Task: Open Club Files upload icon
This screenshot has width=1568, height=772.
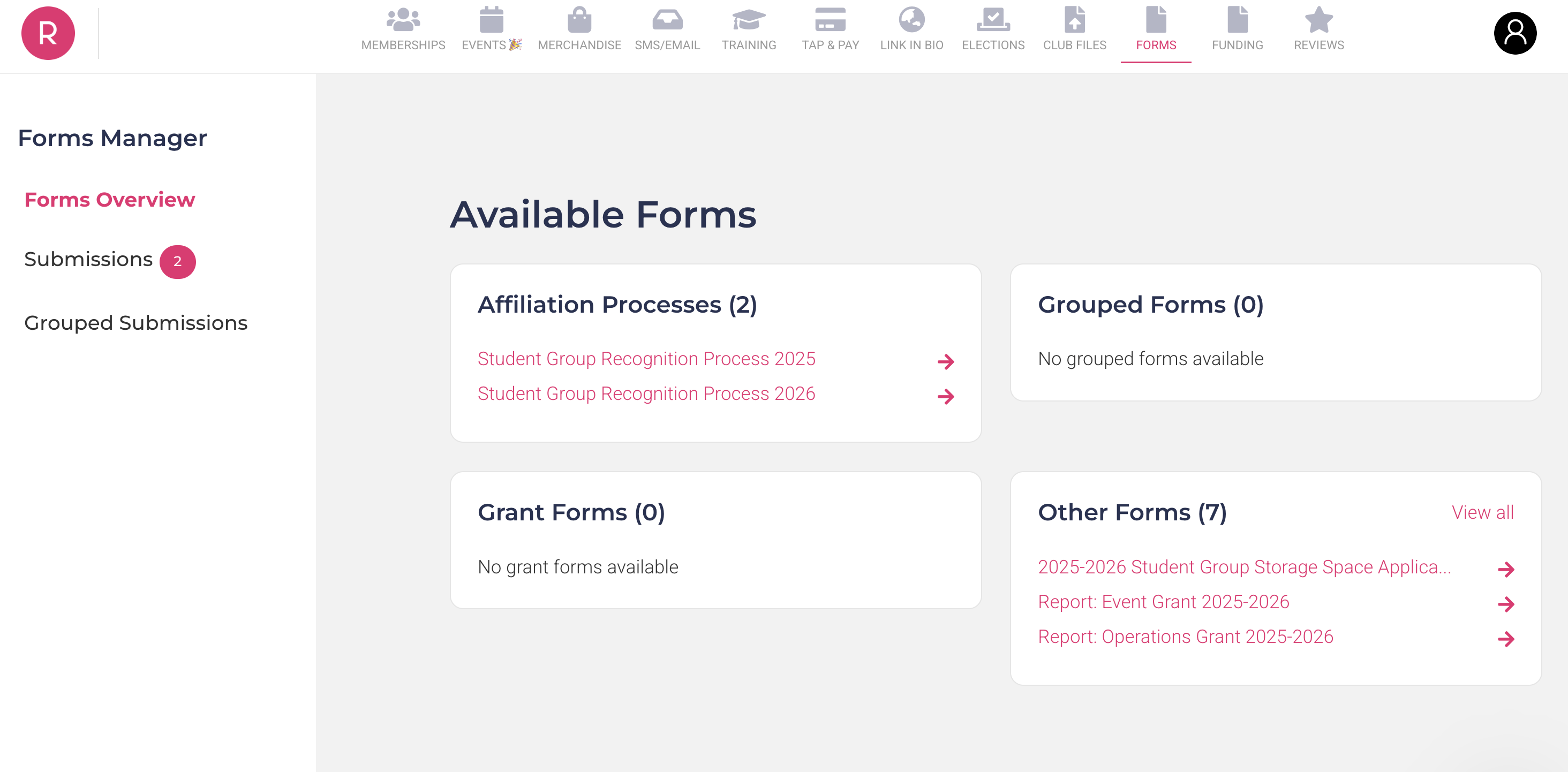Action: click(1074, 20)
